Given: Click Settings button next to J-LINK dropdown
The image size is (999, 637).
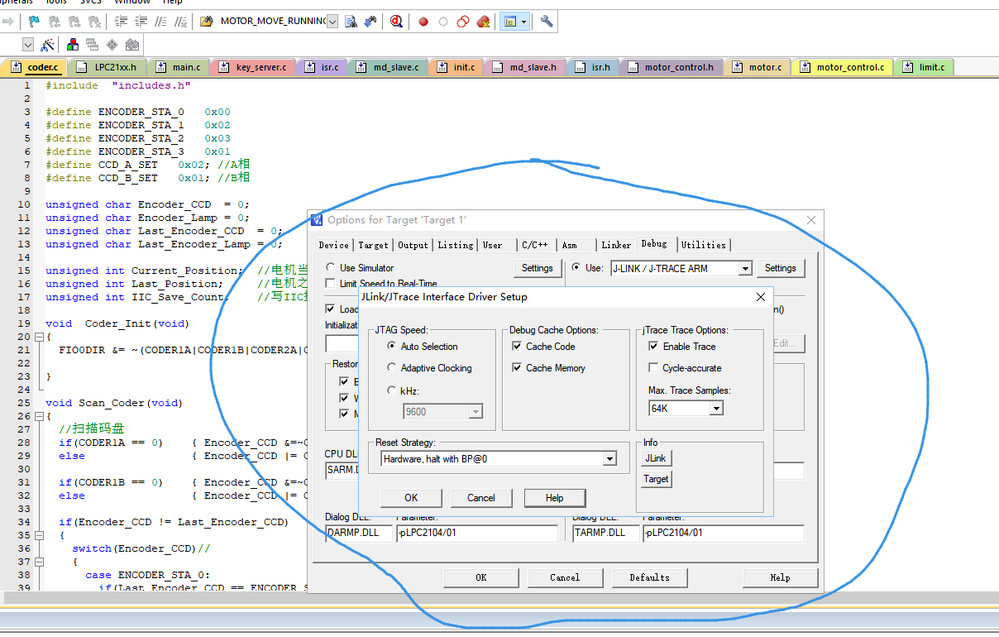Looking at the screenshot, I should coord(780,268).
